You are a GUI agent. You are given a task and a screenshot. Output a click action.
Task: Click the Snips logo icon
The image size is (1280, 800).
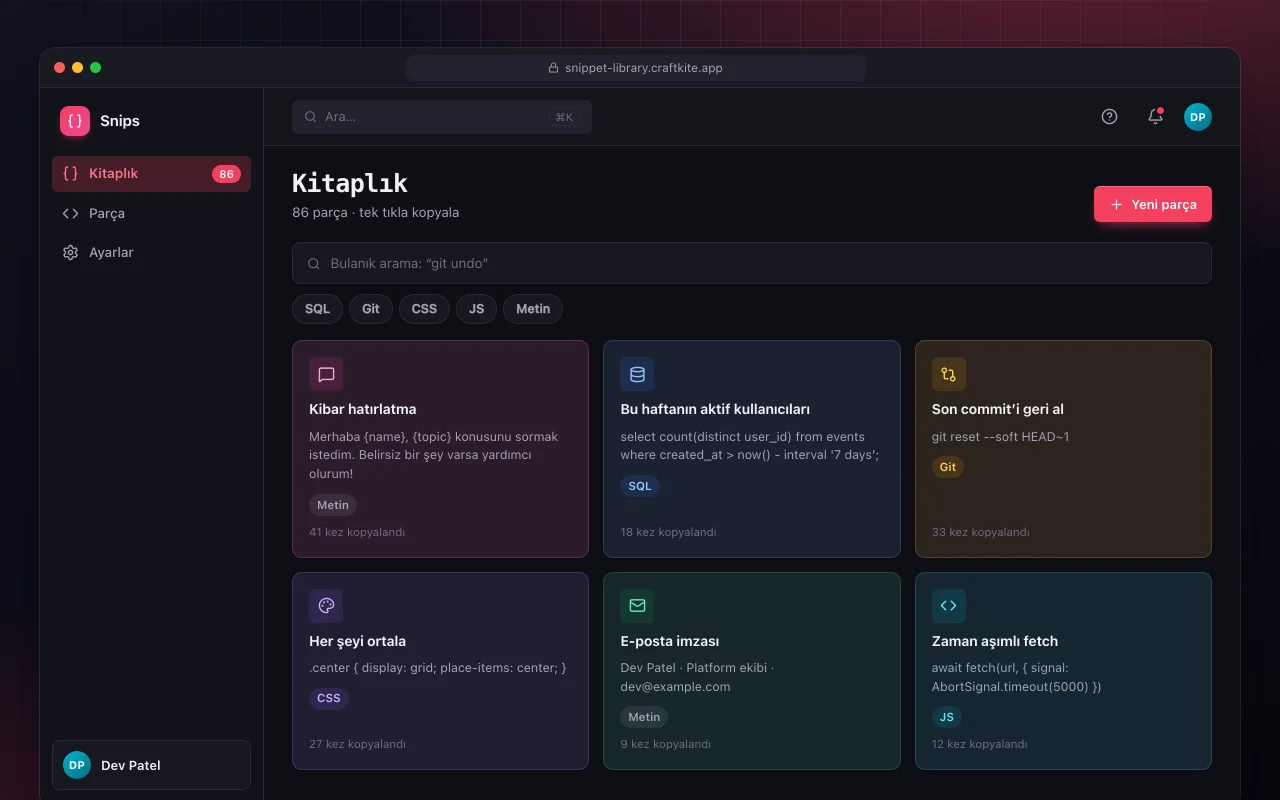[75, 121]
